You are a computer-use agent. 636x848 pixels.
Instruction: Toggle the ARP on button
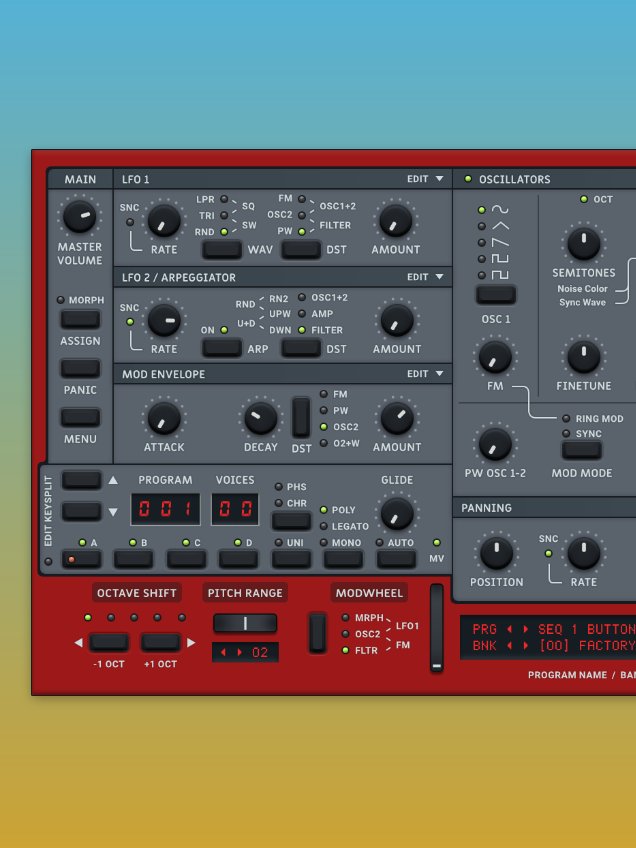[x=222, y=348]
